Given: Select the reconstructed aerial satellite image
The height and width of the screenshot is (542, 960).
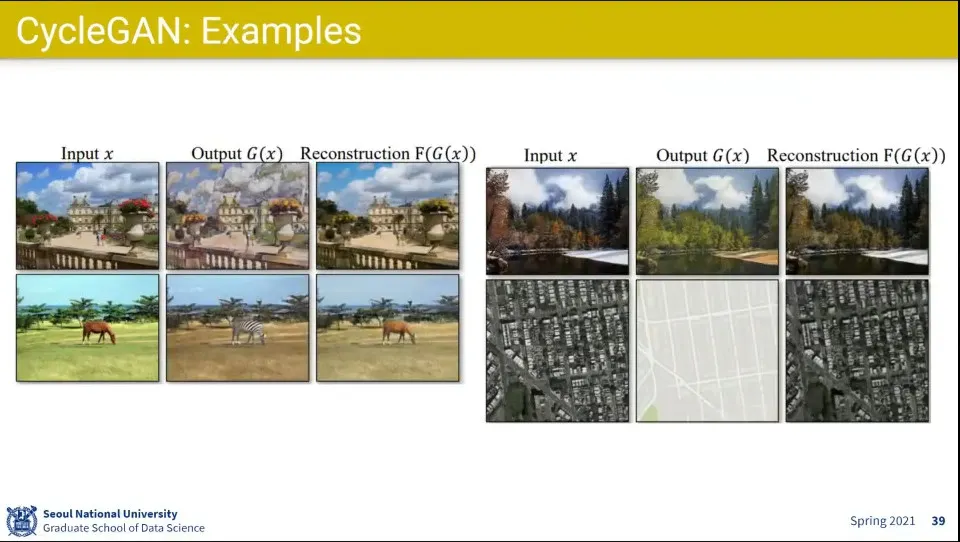Looking at the screenshot, I should click(x=857, y=351).
